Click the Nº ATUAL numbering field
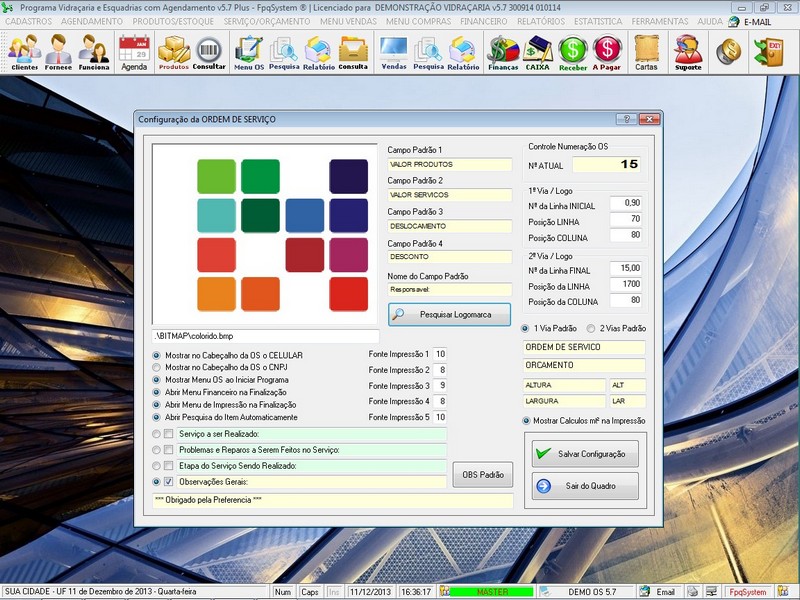The image size is (800, 600). coord(606,164)
